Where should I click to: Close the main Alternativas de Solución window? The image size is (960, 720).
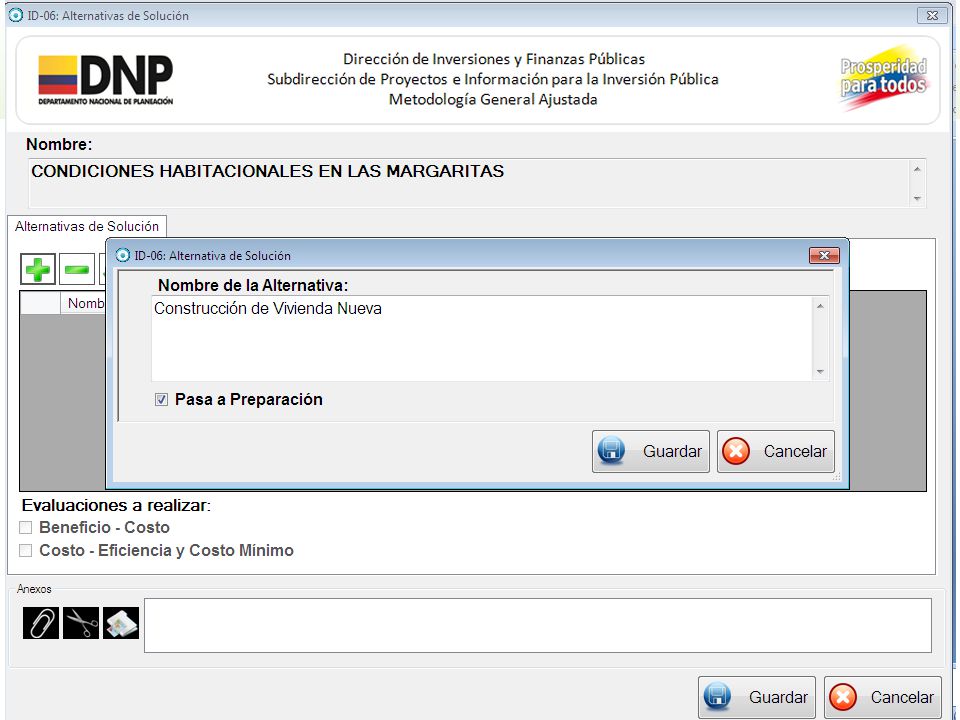pos(932,15)
